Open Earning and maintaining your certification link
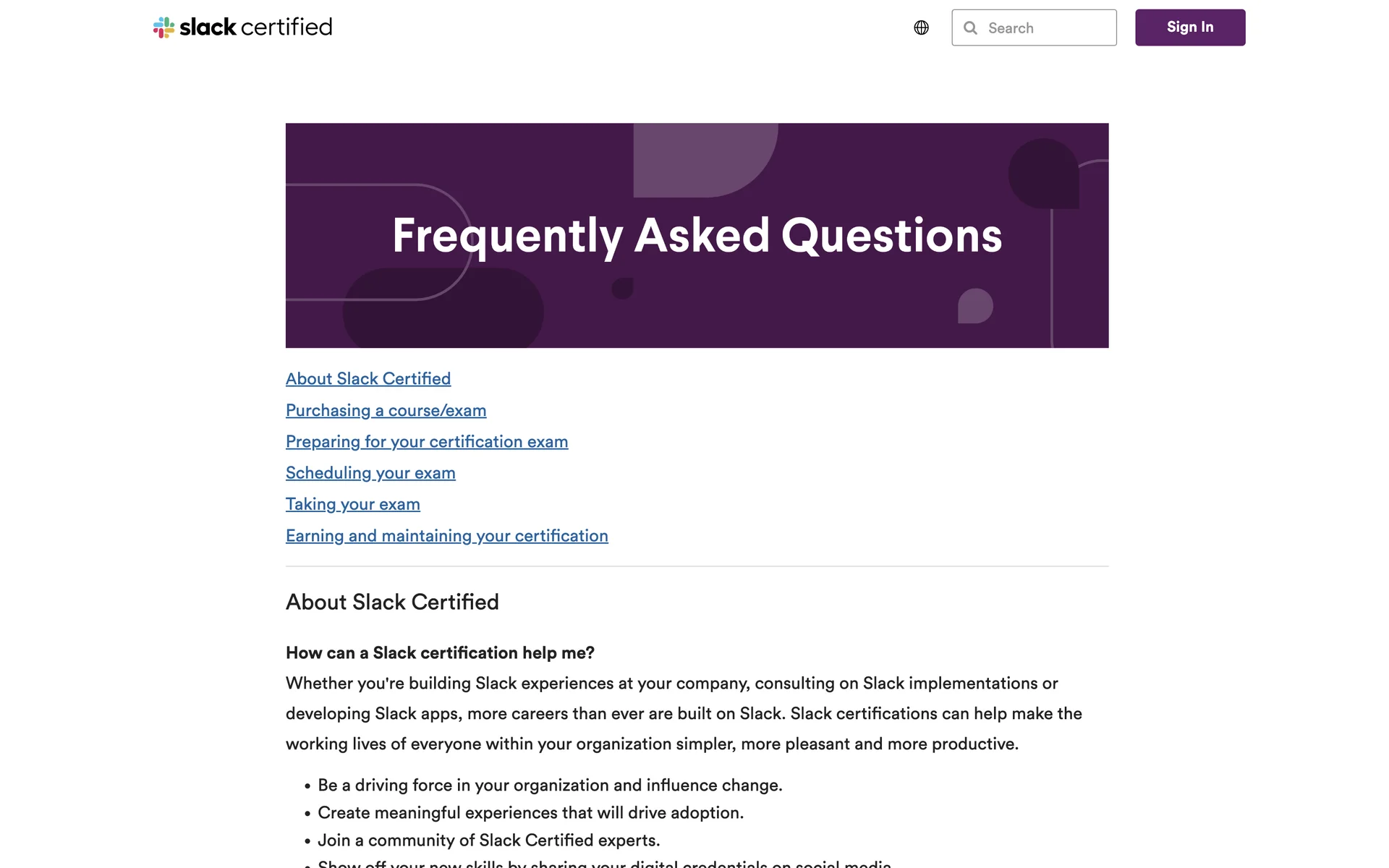This screenshot has width=1389, height=868. pos(447,536)
